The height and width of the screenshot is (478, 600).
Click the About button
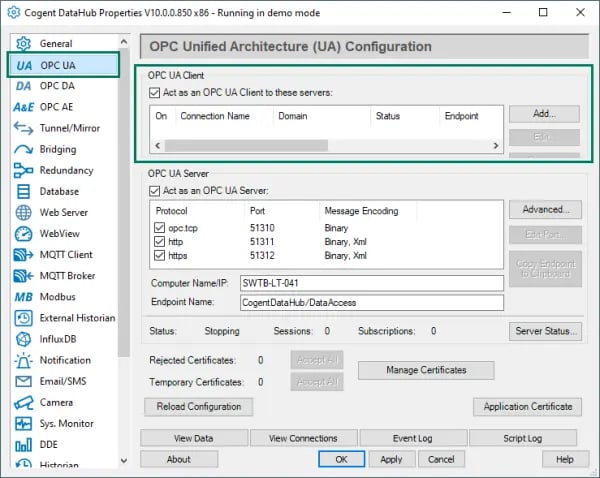pos(179,459)
